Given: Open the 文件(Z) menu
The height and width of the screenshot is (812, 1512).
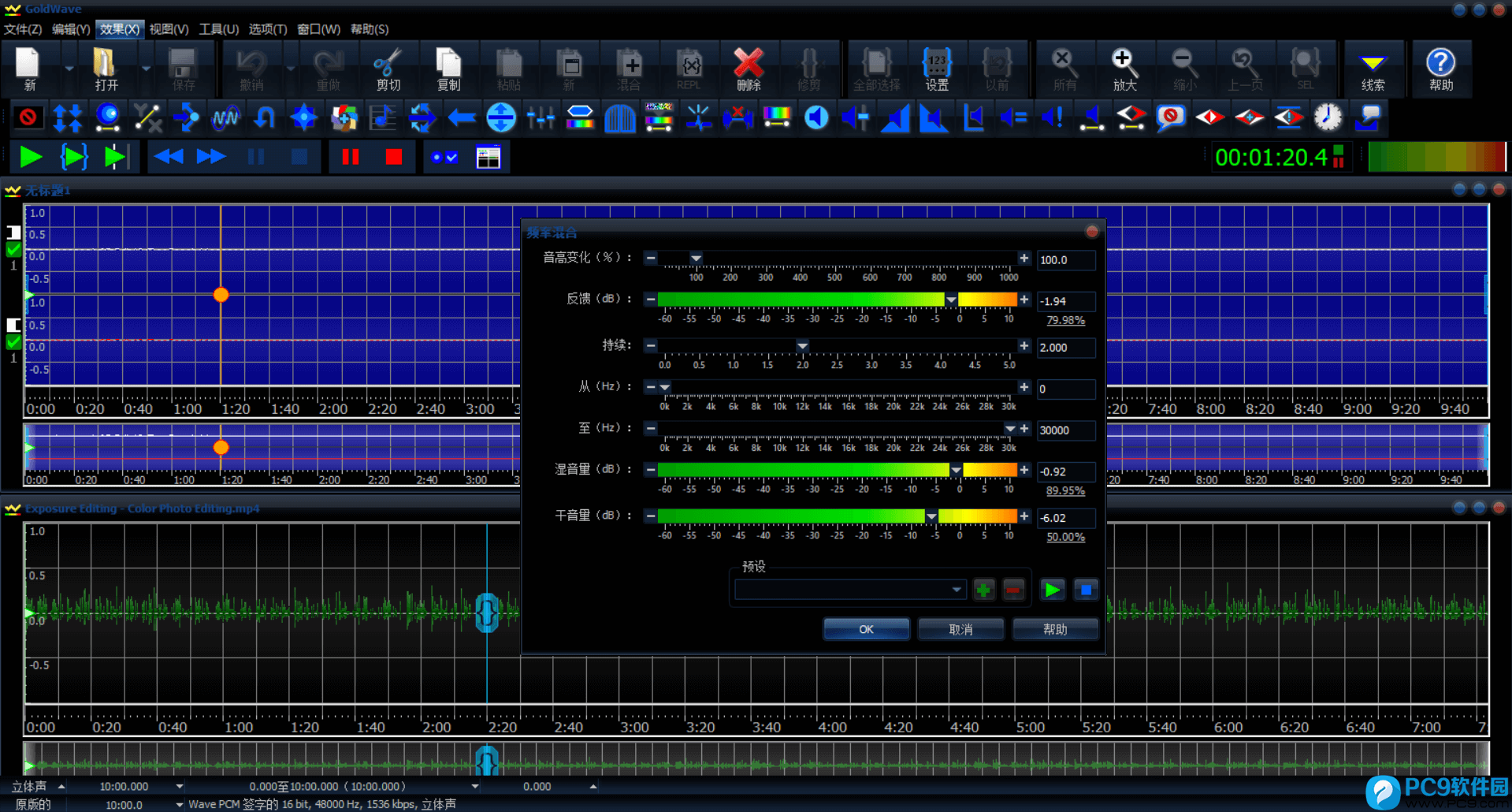Looking at the screenshot, I should (x=23, y=29).
